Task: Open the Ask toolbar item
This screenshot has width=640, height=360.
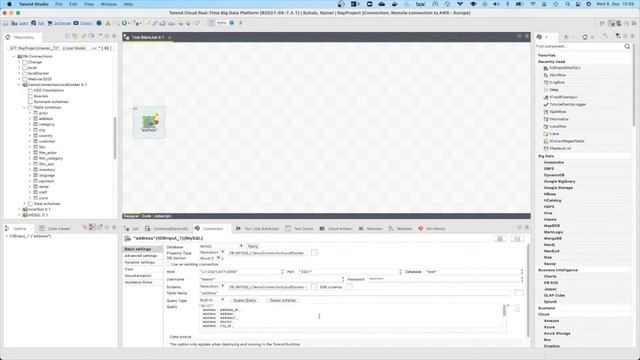Action: [38, 23]
